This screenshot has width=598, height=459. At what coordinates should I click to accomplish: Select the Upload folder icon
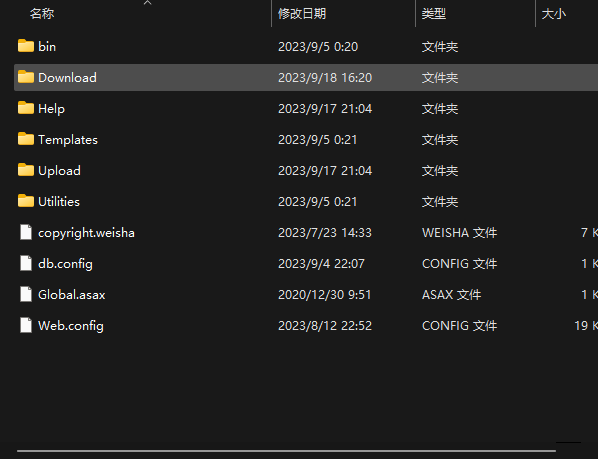[x=26, y=170]
